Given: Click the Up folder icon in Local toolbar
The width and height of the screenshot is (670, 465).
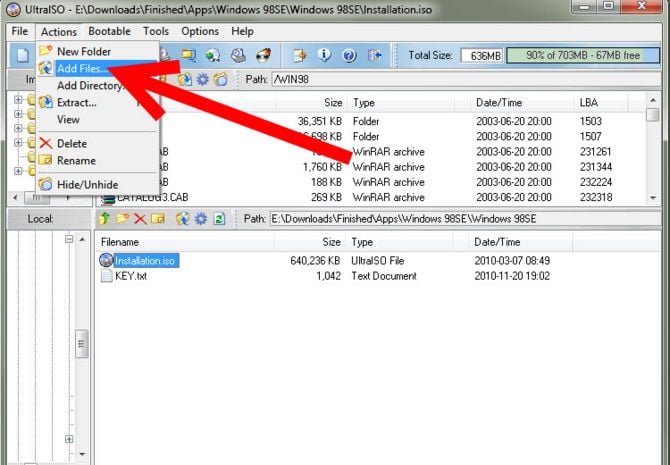Looking at the screenshot, I should pyautogui.click(x=103, y=218).
